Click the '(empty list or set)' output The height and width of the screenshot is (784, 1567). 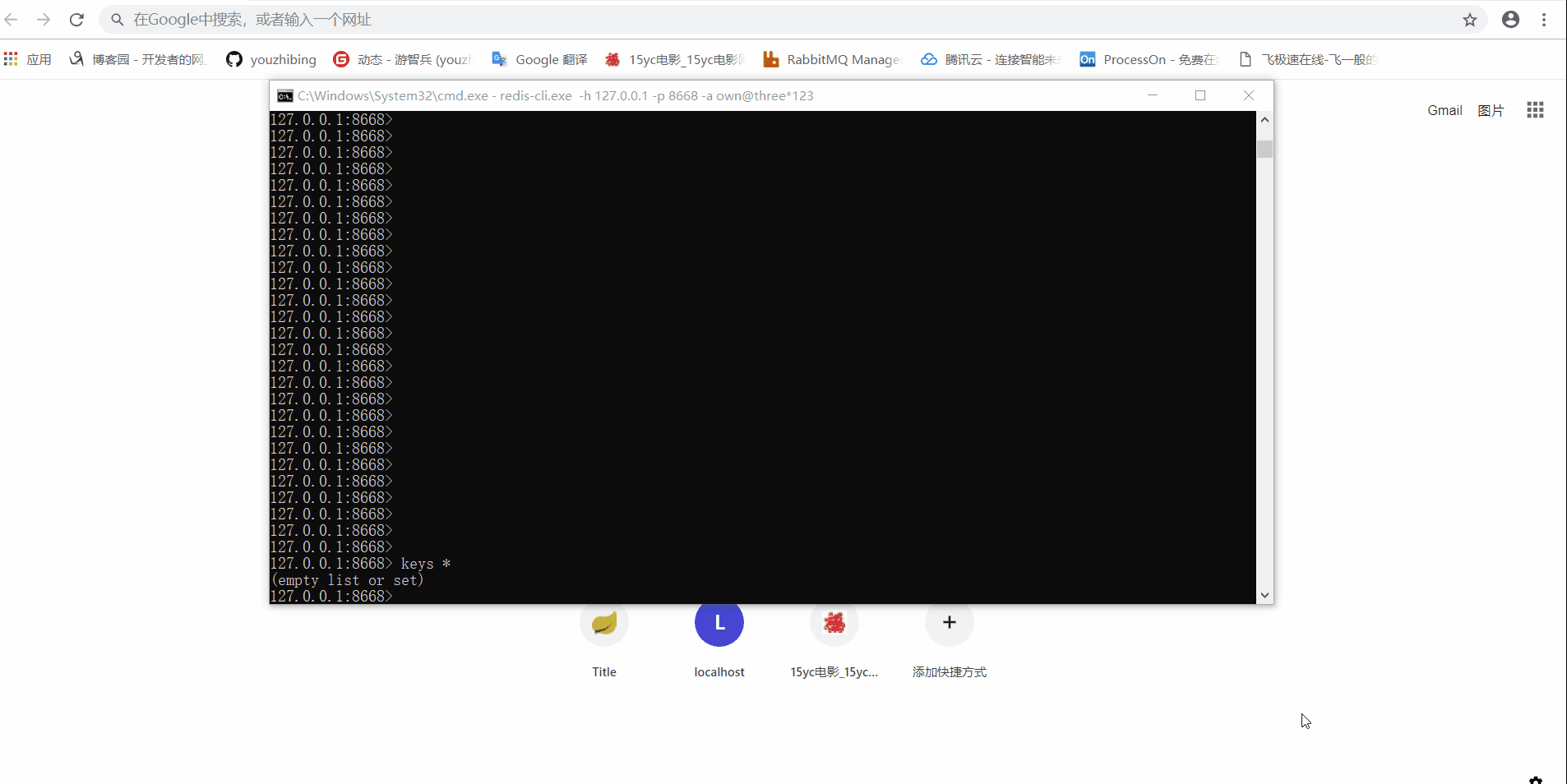tap(347, 580)
